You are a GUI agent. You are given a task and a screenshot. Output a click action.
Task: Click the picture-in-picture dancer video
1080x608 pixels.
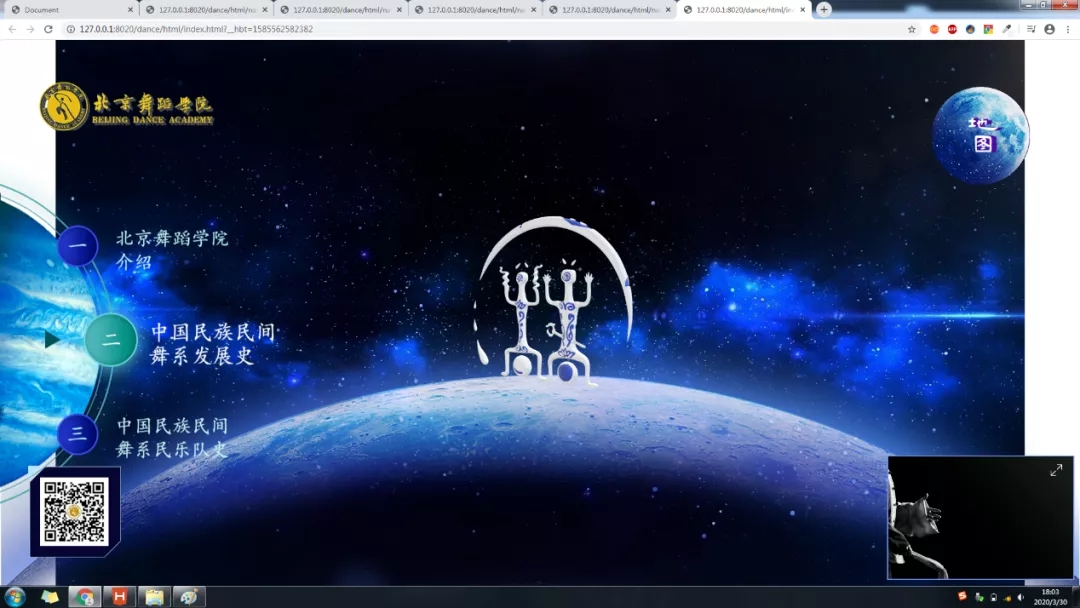pos(980,517)
